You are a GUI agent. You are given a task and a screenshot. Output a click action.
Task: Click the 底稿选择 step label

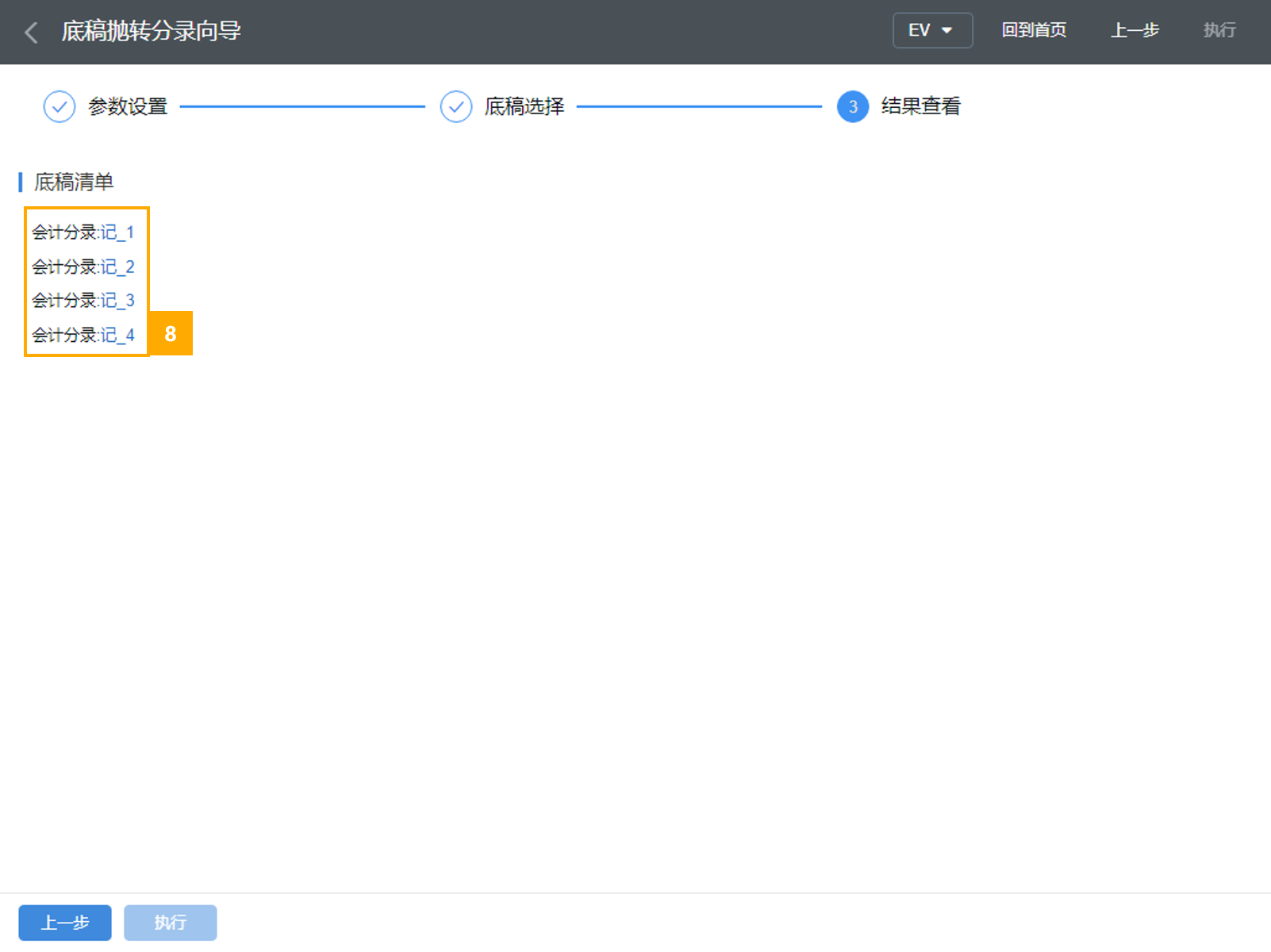pos(524,106)
